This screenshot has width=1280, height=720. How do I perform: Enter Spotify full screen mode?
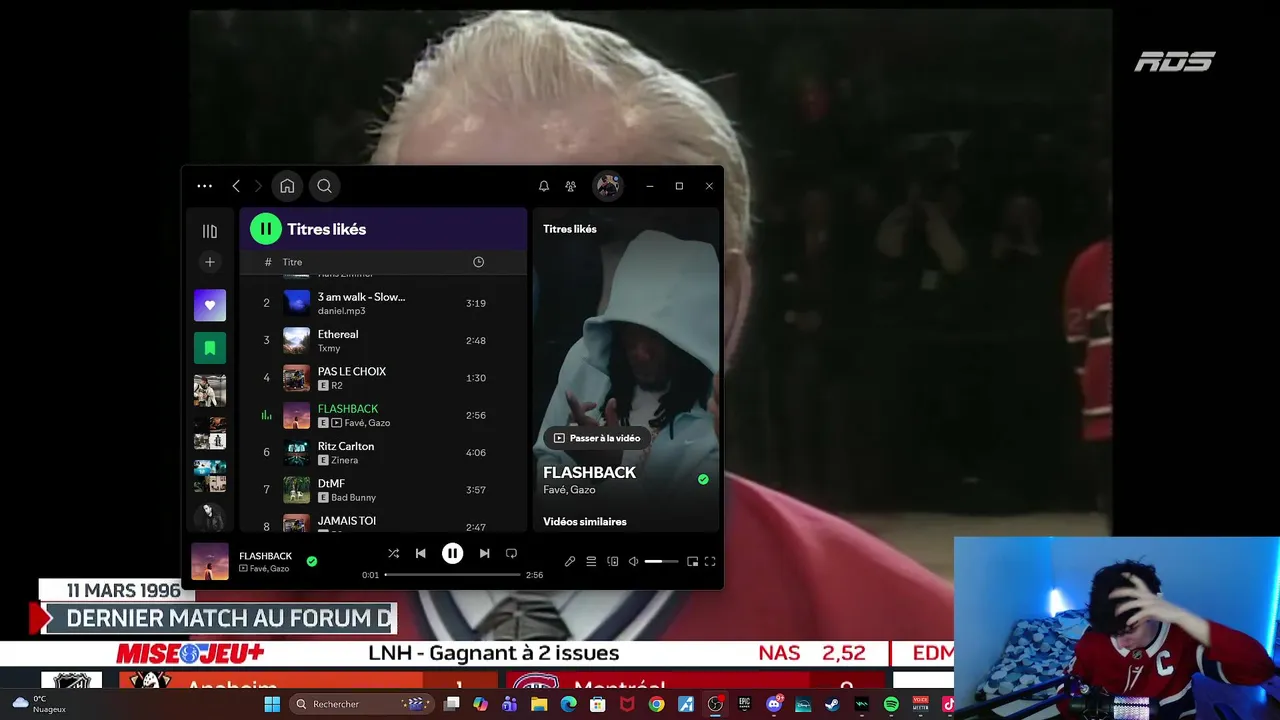(710, 562)
